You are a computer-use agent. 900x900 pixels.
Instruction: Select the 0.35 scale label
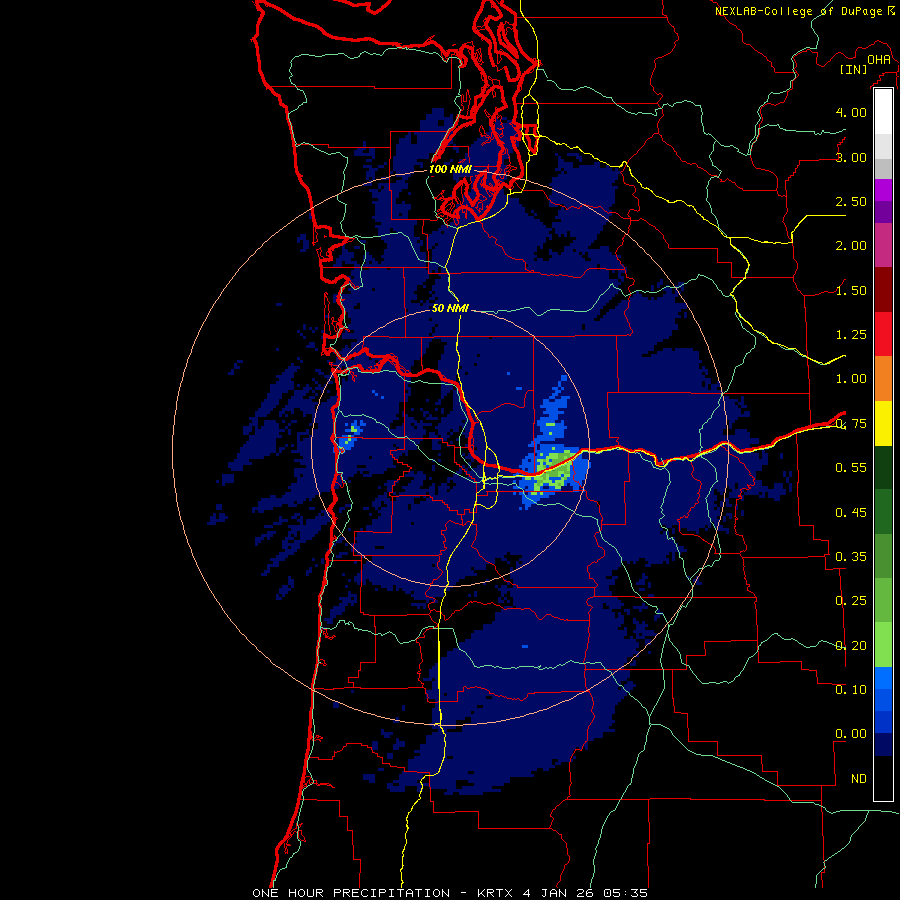pyautogui.click(x=851, y=557)
